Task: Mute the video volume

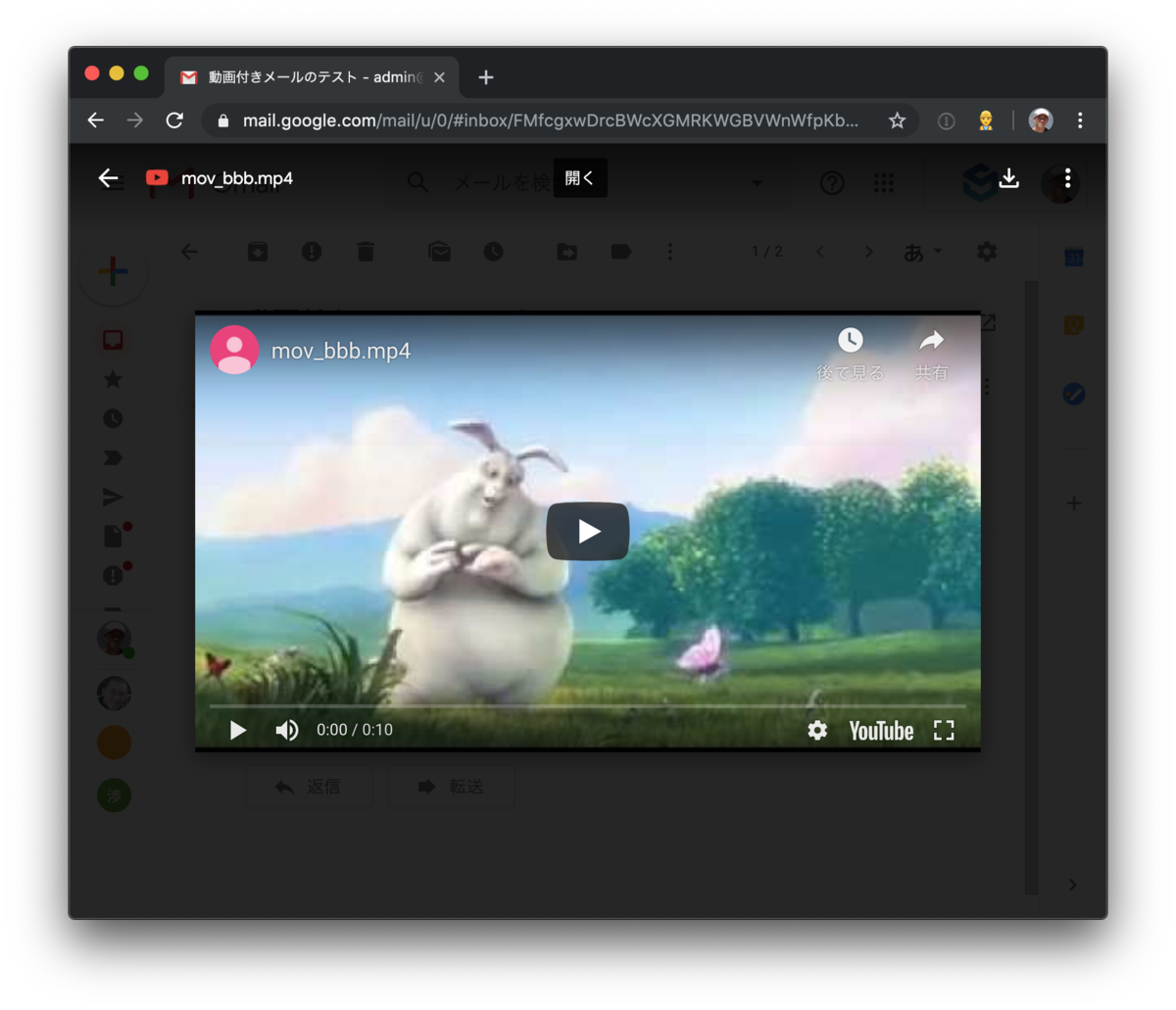Action: click(x=285, y=730)
